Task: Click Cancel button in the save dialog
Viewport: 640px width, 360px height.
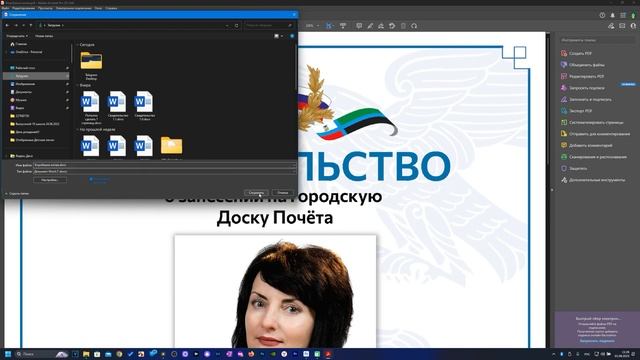Action: coord(282,193)
